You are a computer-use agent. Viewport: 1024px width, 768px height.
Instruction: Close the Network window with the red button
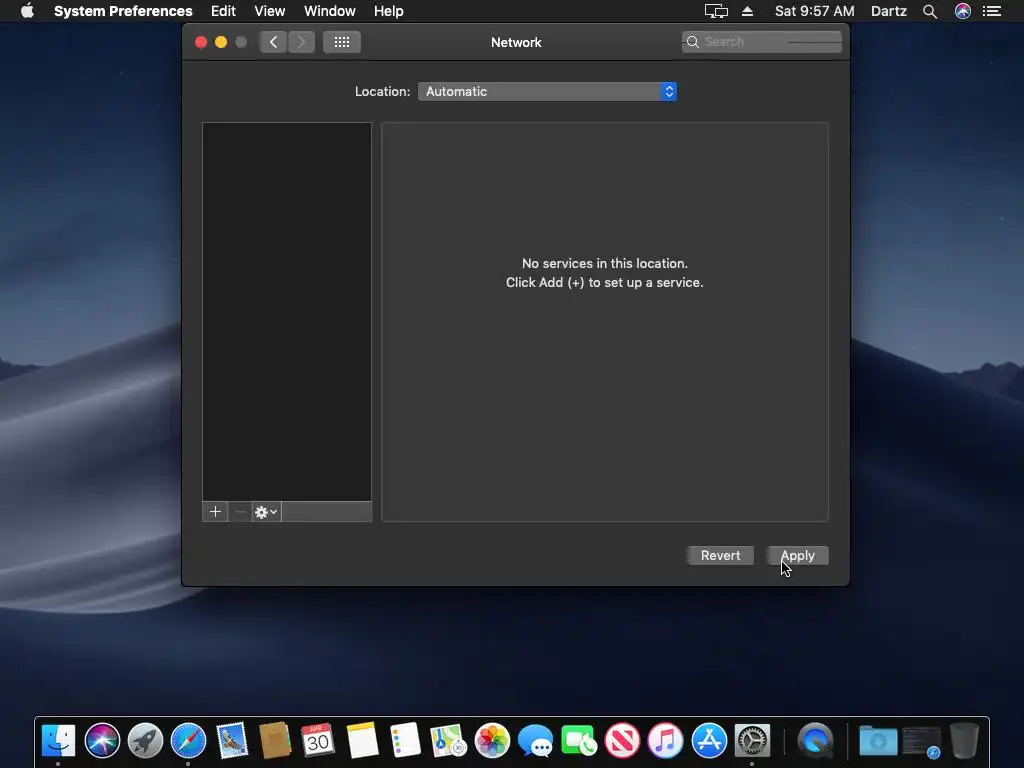tap(201, 42)
